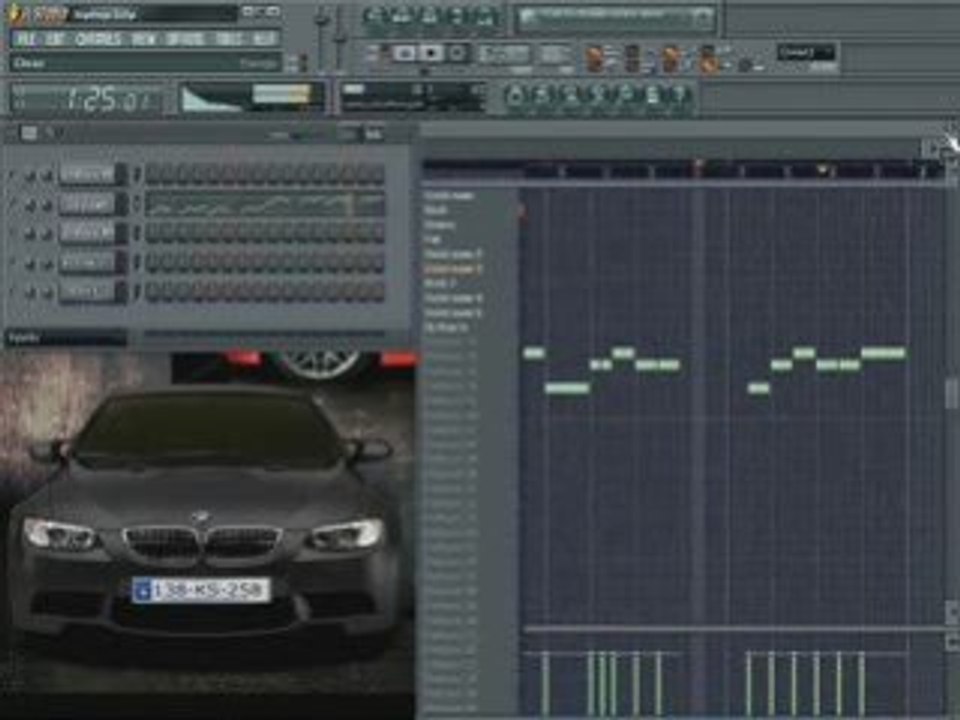Click the second channel's pan knob
Image resolution: width=960 pixels, height=720 pixels.
(29, 205)
